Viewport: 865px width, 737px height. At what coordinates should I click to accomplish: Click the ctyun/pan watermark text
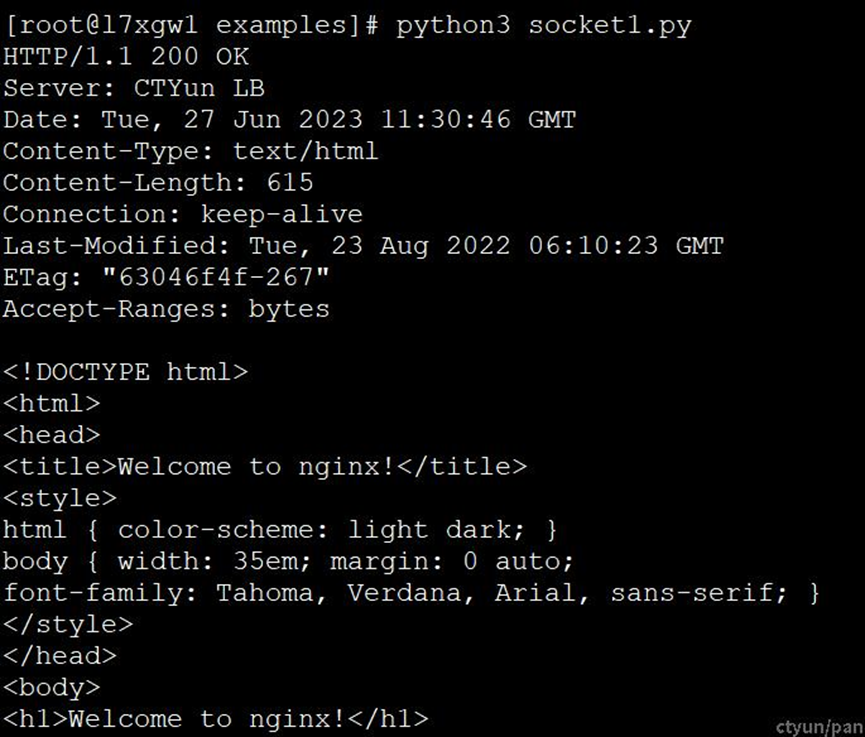819,727
